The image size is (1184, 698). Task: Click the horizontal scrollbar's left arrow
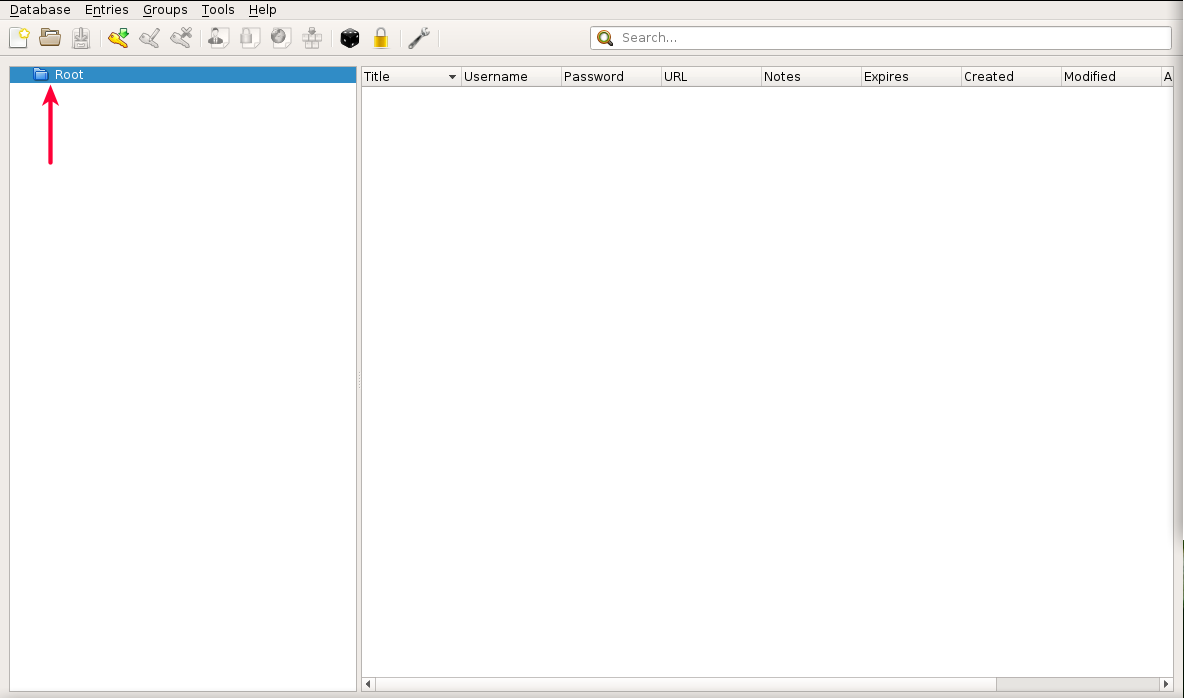[368, 684]
